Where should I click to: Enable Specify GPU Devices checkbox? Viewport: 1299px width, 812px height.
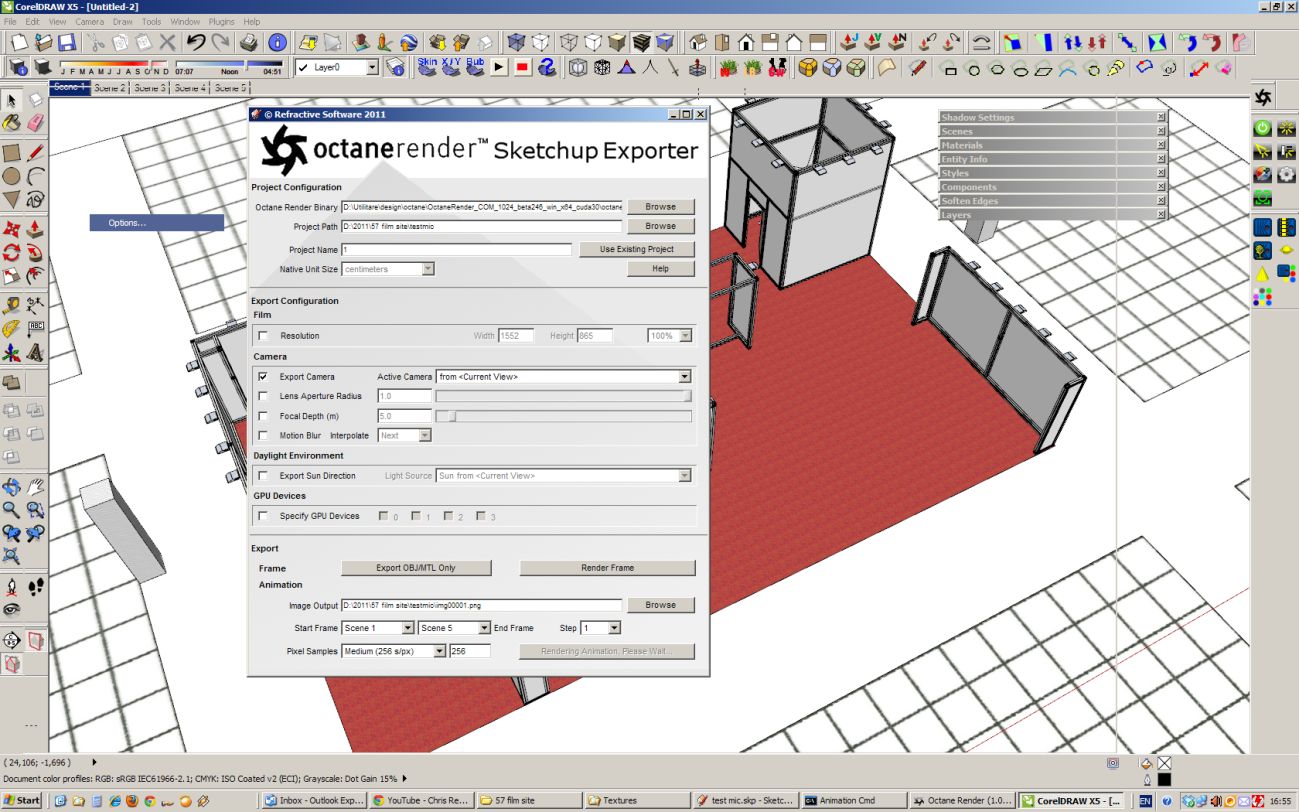(x=263, y=516)
